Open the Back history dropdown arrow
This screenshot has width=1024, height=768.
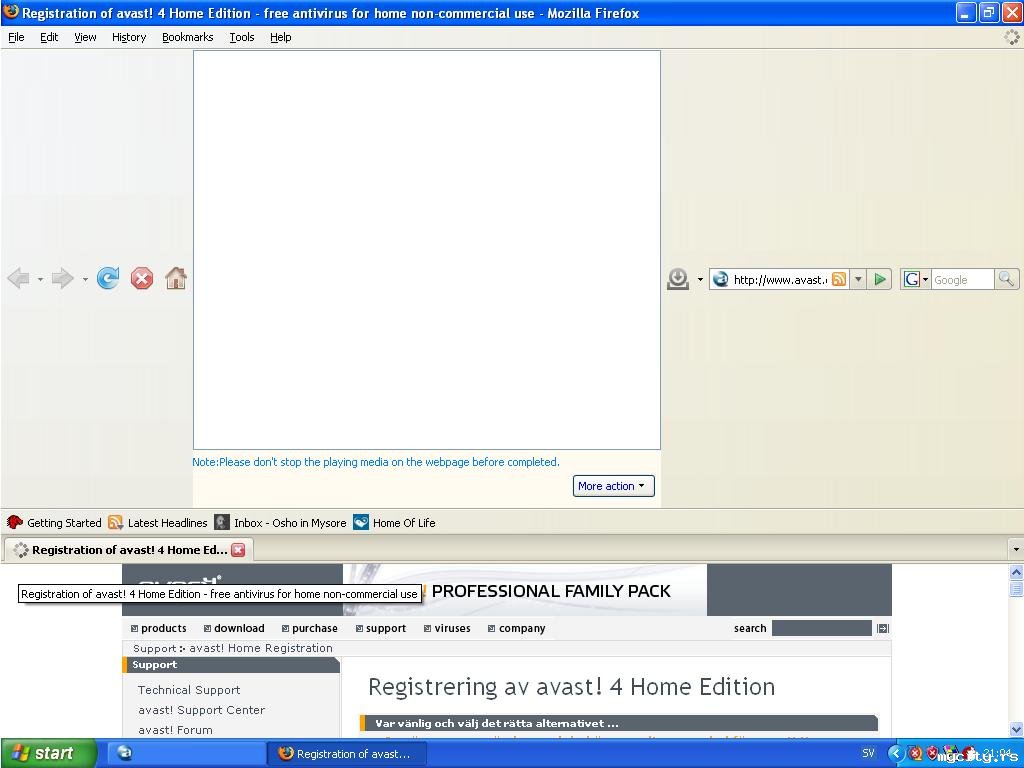coord(40,280)
